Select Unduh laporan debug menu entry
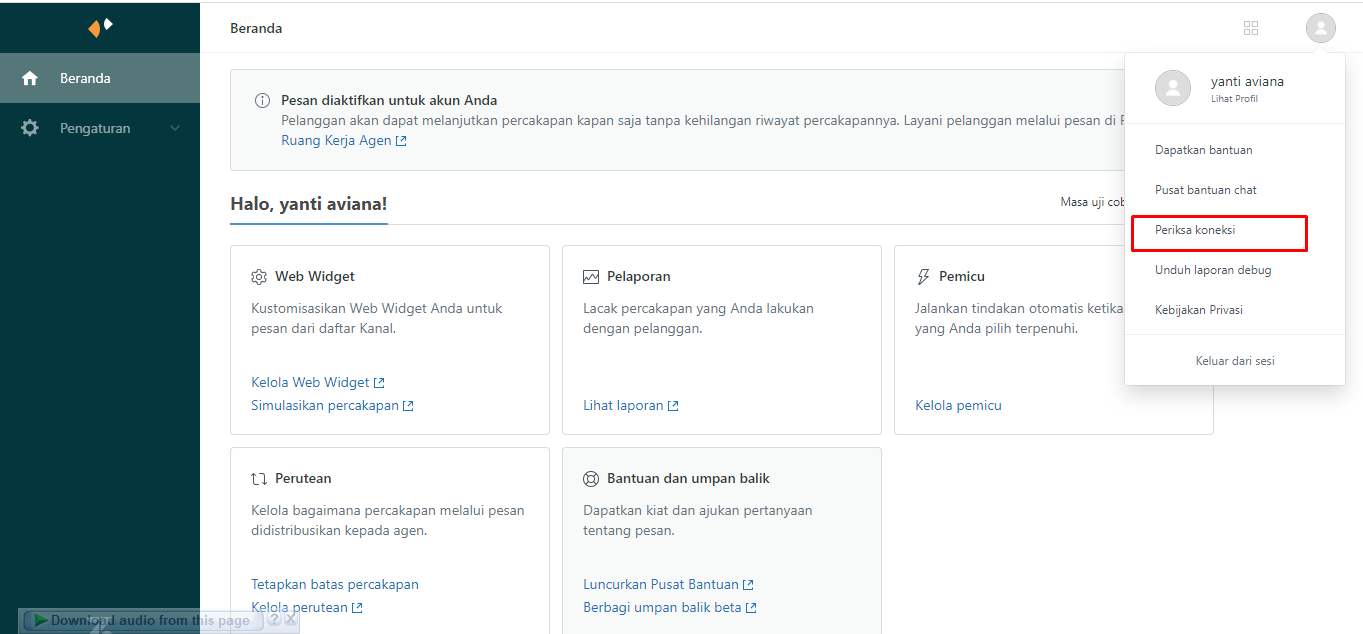 click(1213, 270)
